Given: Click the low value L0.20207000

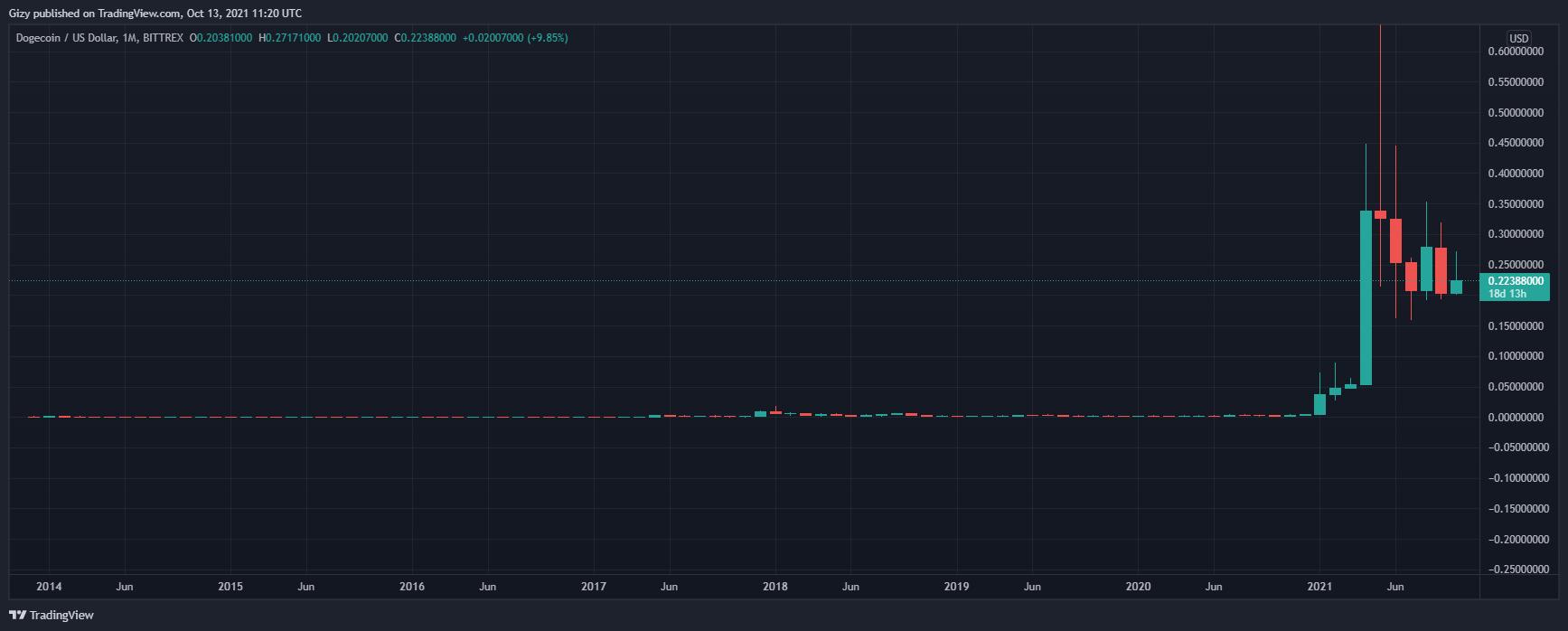Looking at the screenshot, I should pyautogui.click(x=358, y=38).
